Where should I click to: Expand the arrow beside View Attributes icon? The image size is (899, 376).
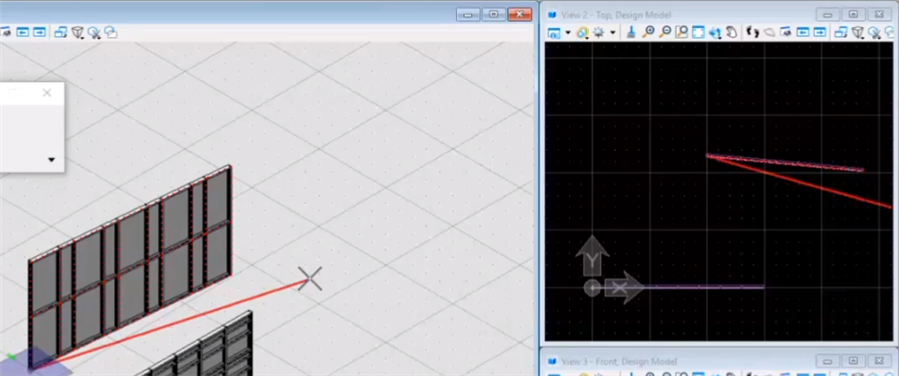click(568, 33)
